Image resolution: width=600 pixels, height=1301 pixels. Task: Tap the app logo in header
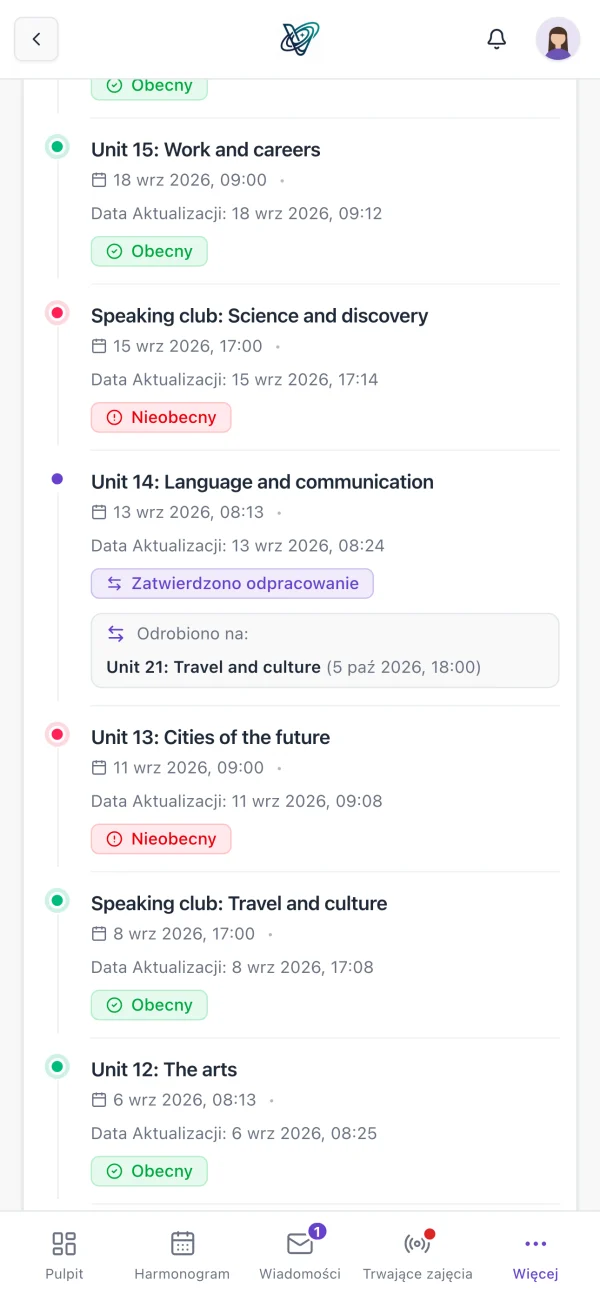[x=300, y=39]
